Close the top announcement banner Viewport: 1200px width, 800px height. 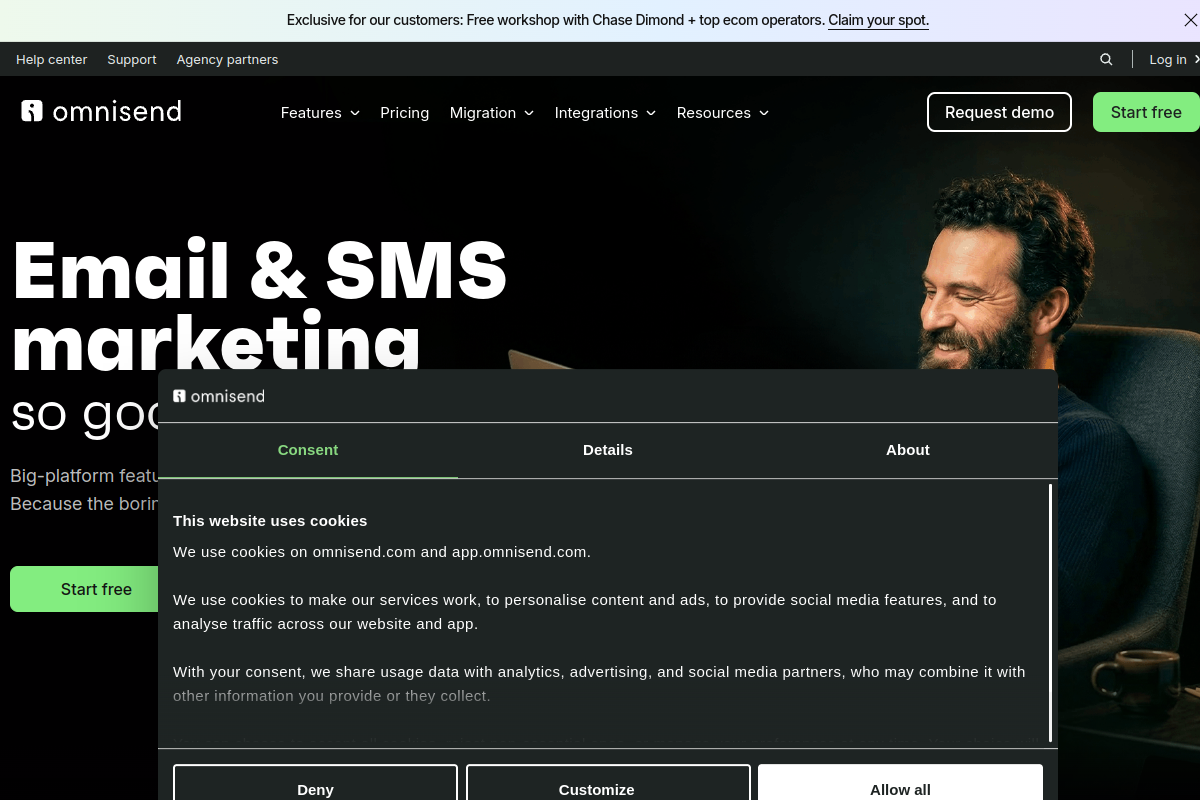coord(1189,20)
